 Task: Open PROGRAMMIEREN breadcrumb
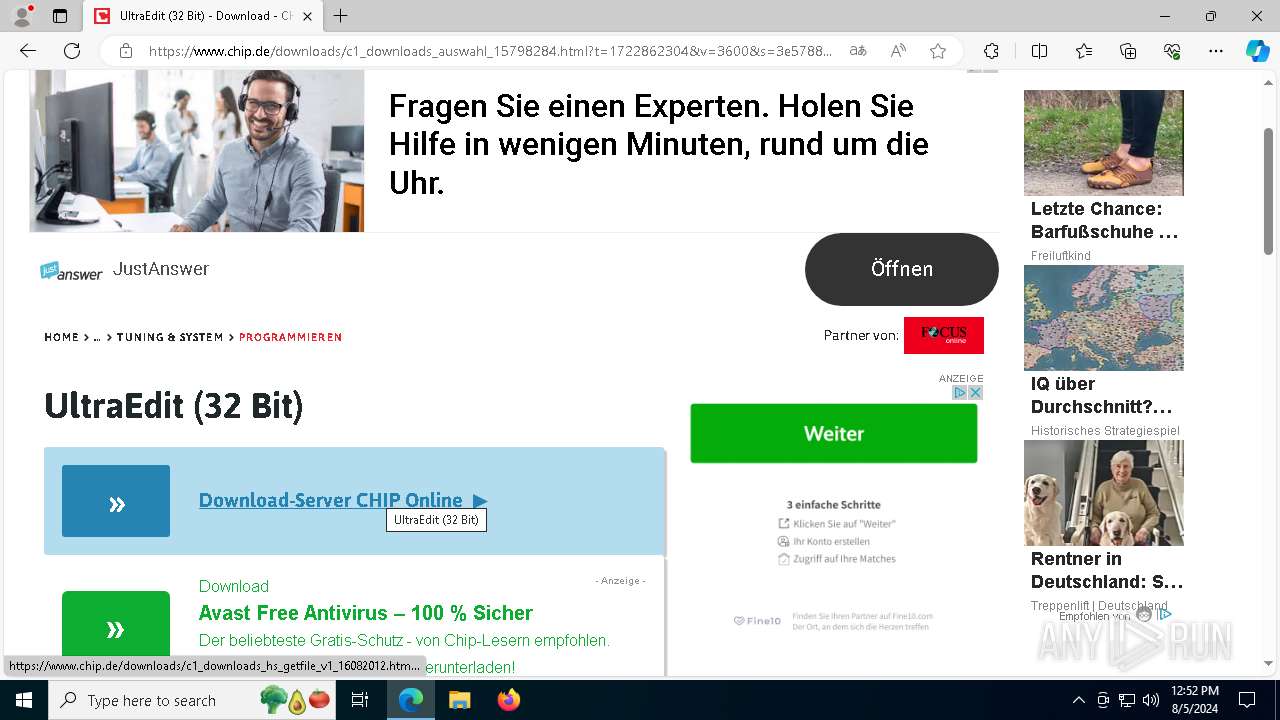(290, 337)
